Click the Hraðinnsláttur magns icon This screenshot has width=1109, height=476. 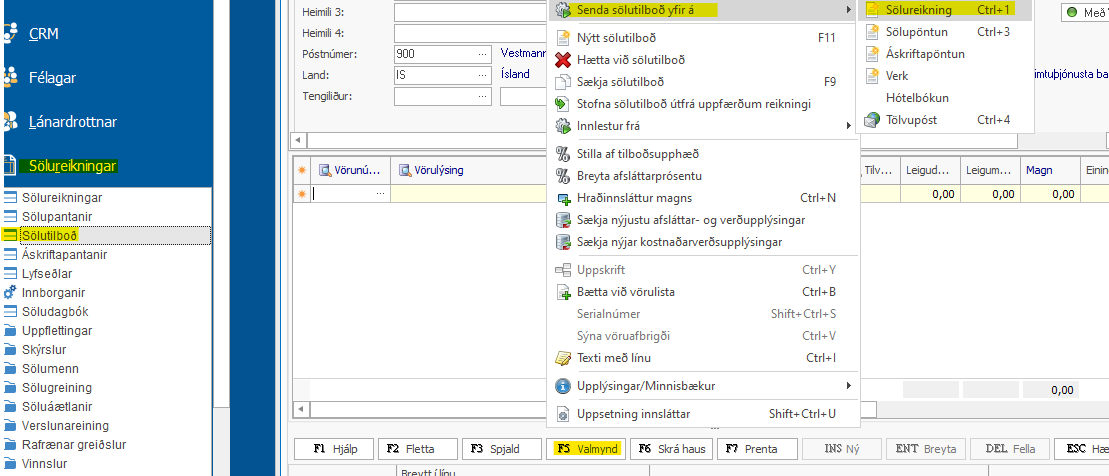click(561, 198)
